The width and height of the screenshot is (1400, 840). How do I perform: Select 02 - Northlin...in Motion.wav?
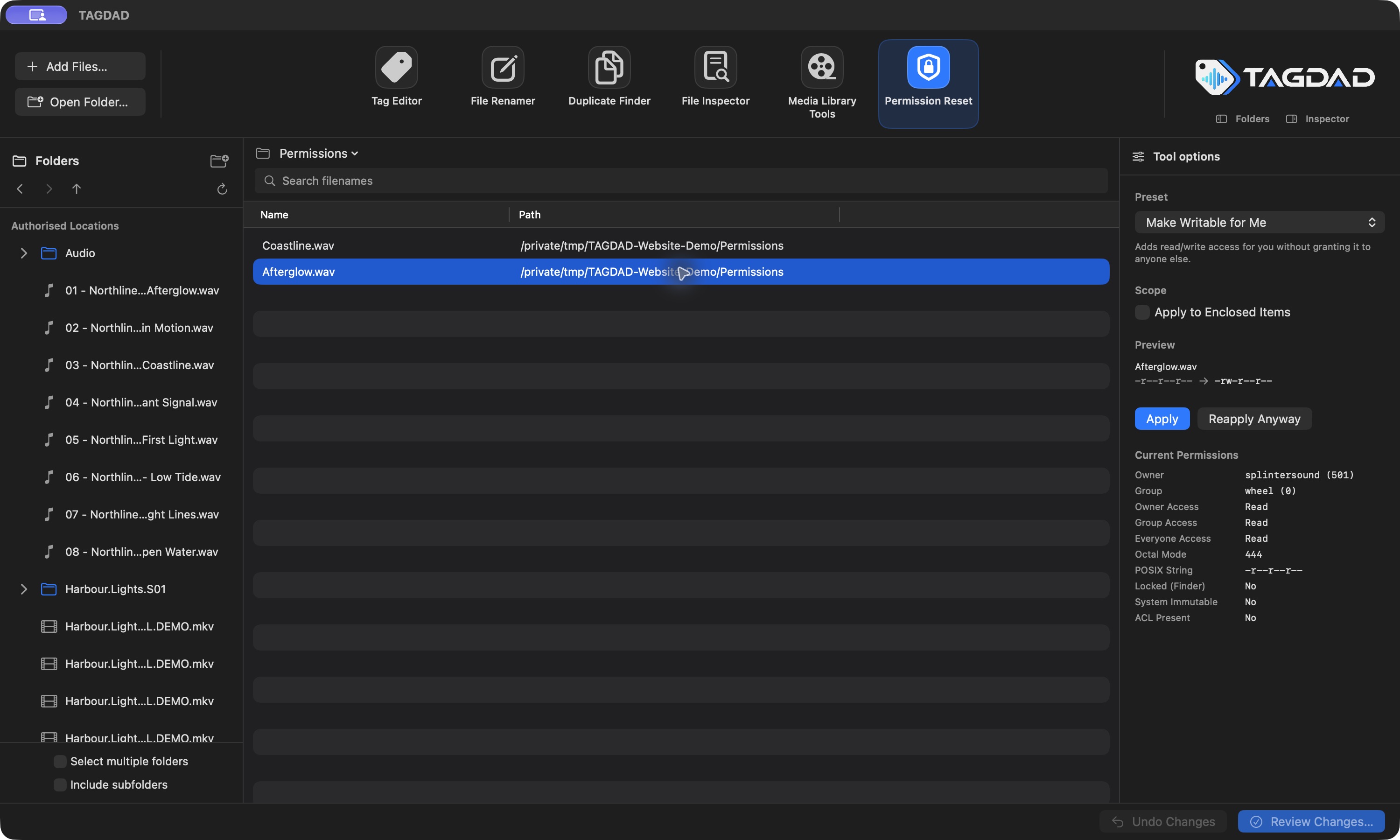131,328
